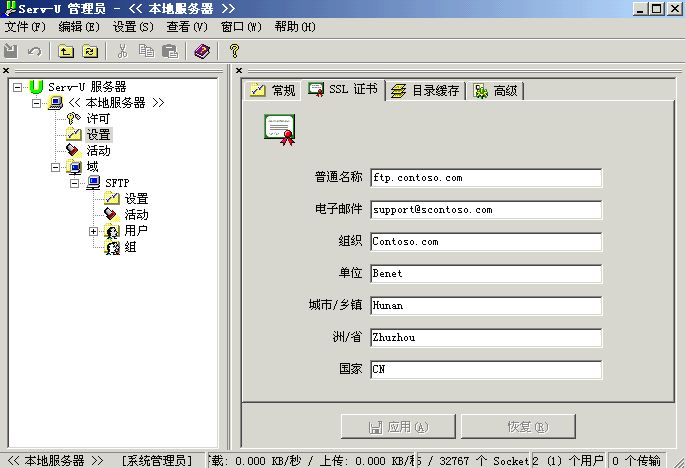This screenshot has width=686, height=468.
Task: Click the save toolbar icon
Action: 10,51
